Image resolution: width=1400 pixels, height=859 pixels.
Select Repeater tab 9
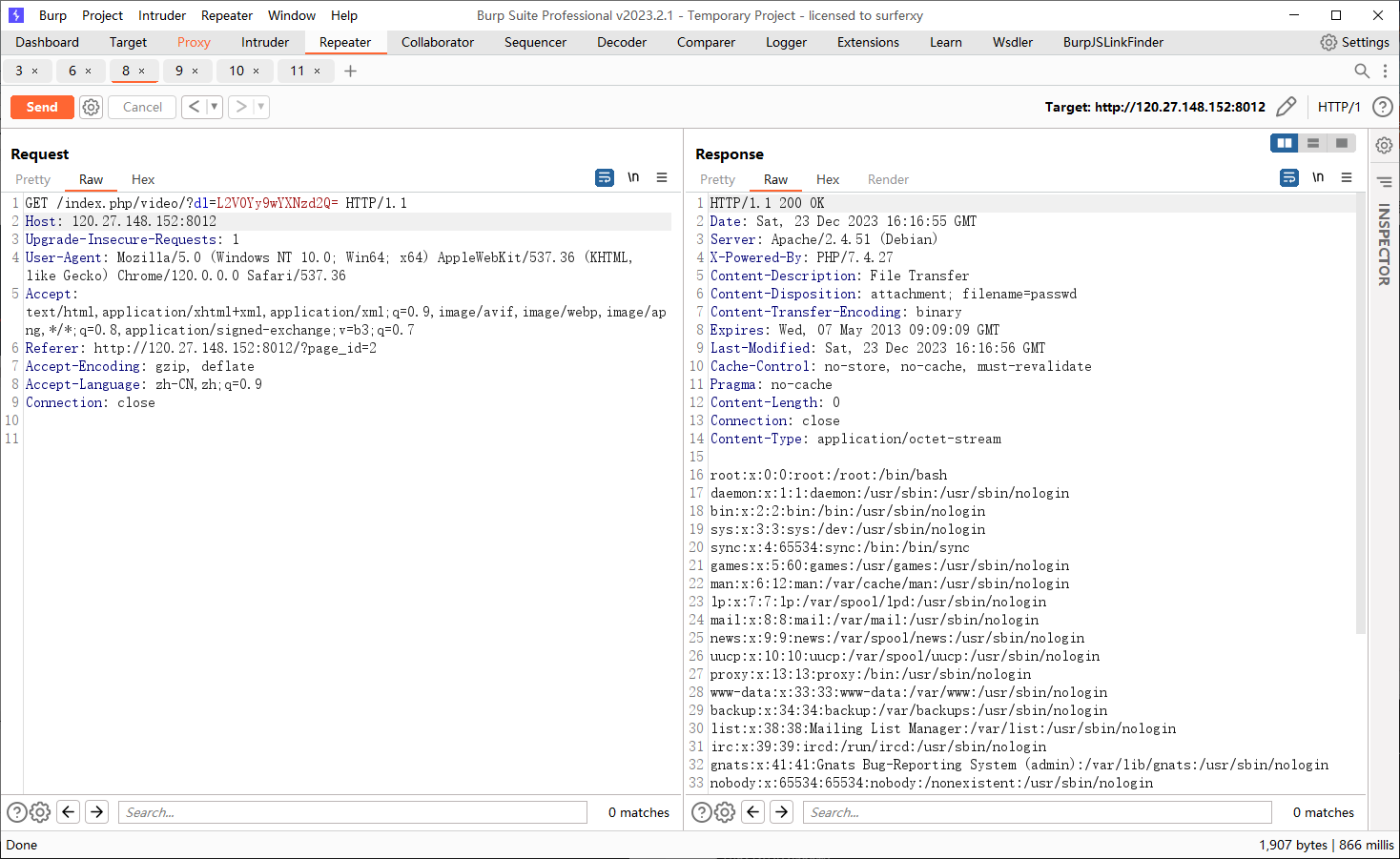click(x=179, y=71)
